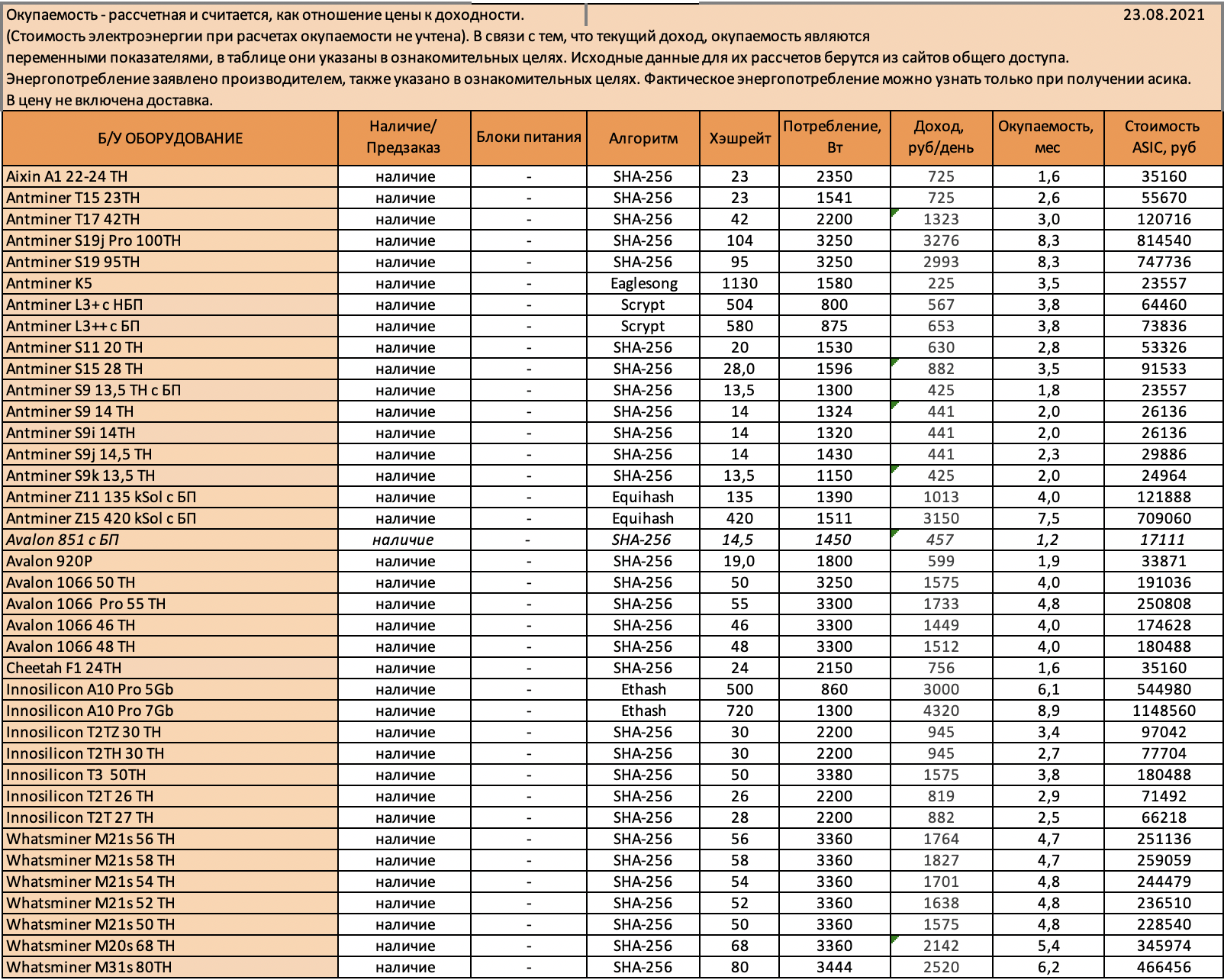
Task: Select cell 'Antminer Z11 135 kSol с БП'
Action: tap(170, 497)
